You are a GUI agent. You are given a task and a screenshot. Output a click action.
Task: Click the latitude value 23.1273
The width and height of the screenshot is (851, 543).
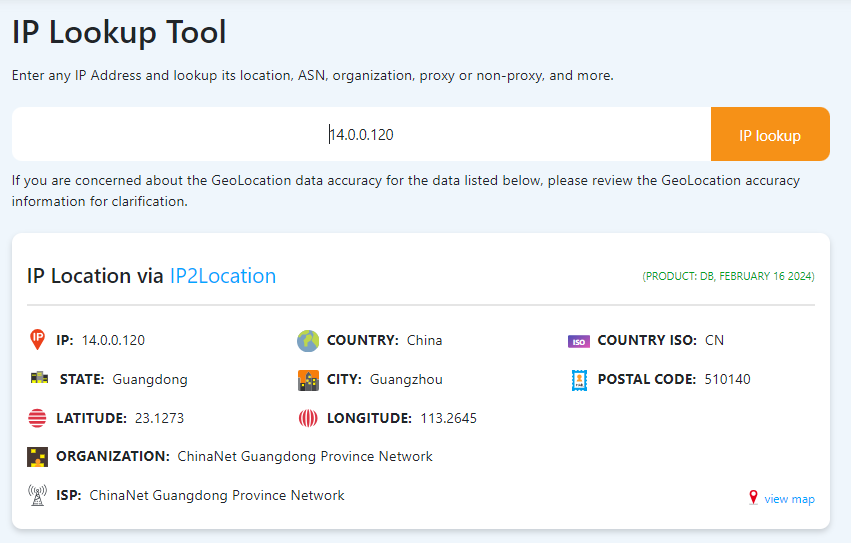(159, 418)
